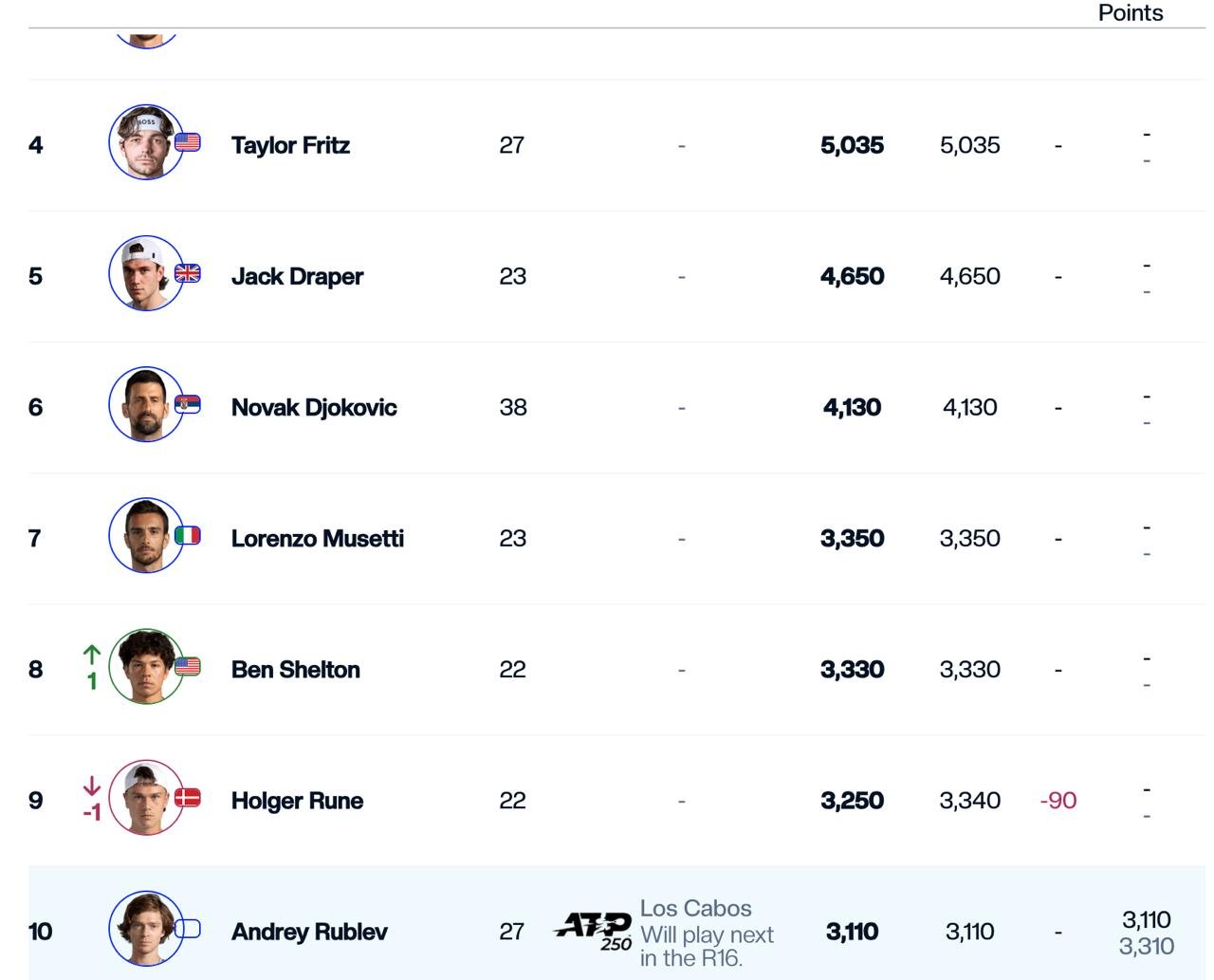Click the Serbian flag icon

pos(188,405)
